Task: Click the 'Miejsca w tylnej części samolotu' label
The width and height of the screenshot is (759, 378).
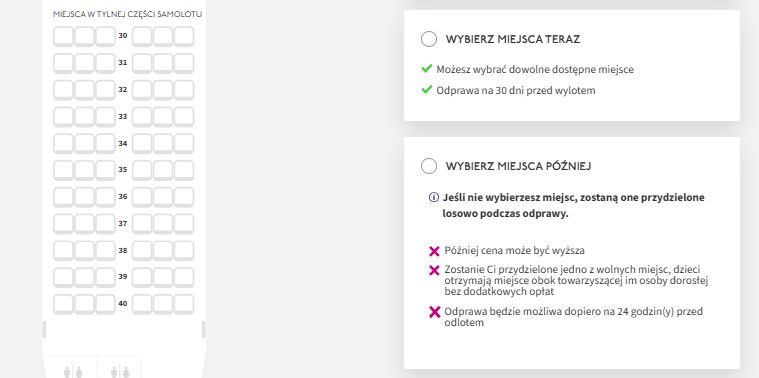Action: 127,15
